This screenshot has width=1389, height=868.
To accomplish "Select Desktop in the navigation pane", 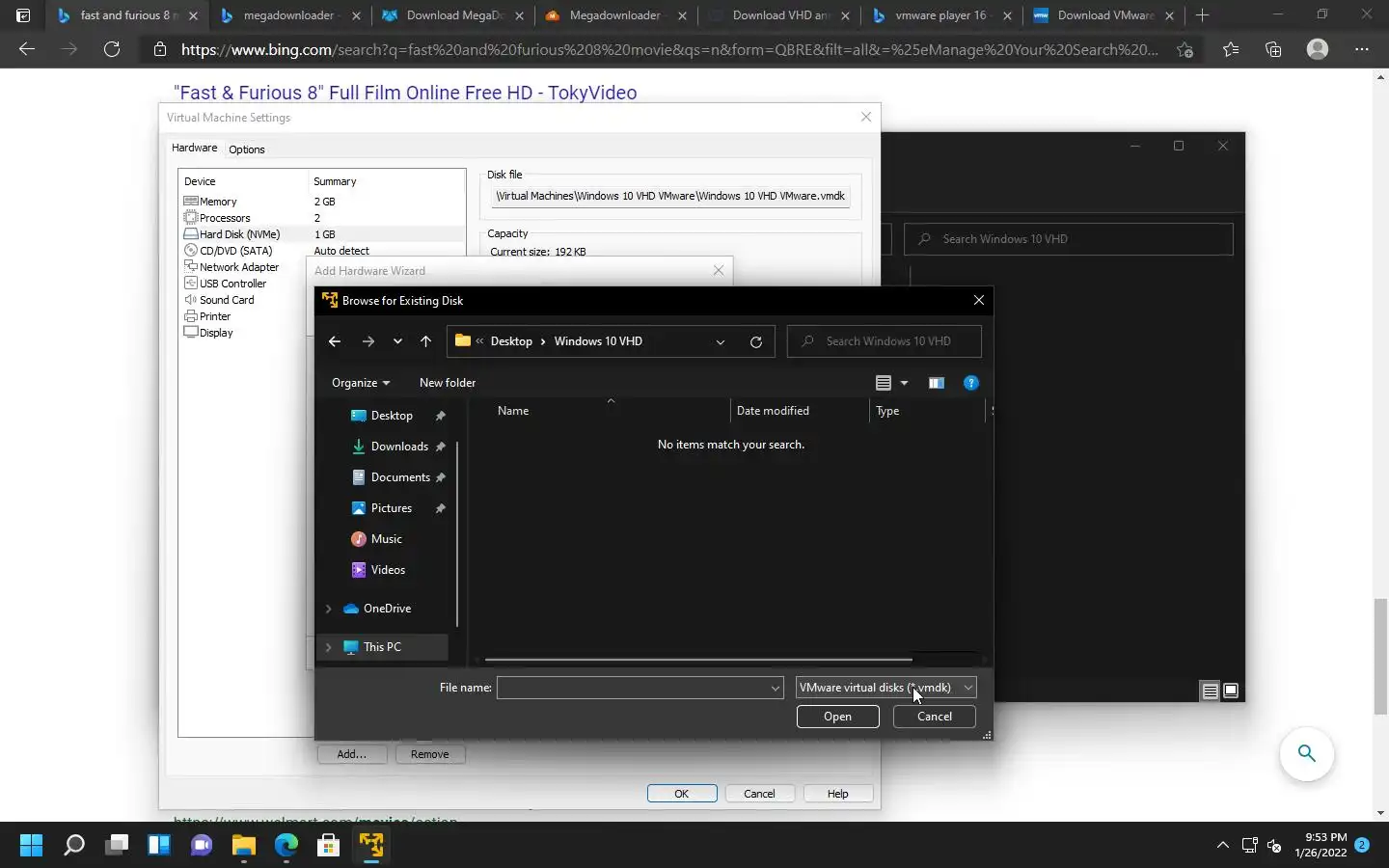I will pyautogui.click(x=392, y=416).
